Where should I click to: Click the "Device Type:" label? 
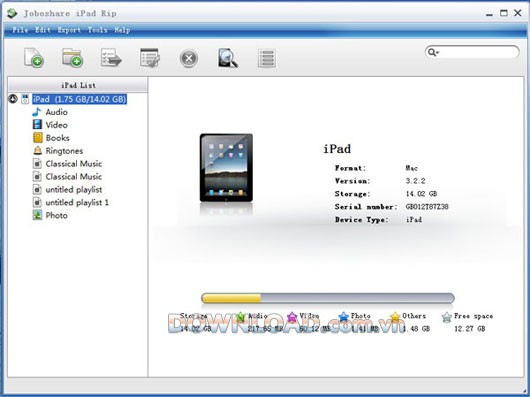click(361, 220)
